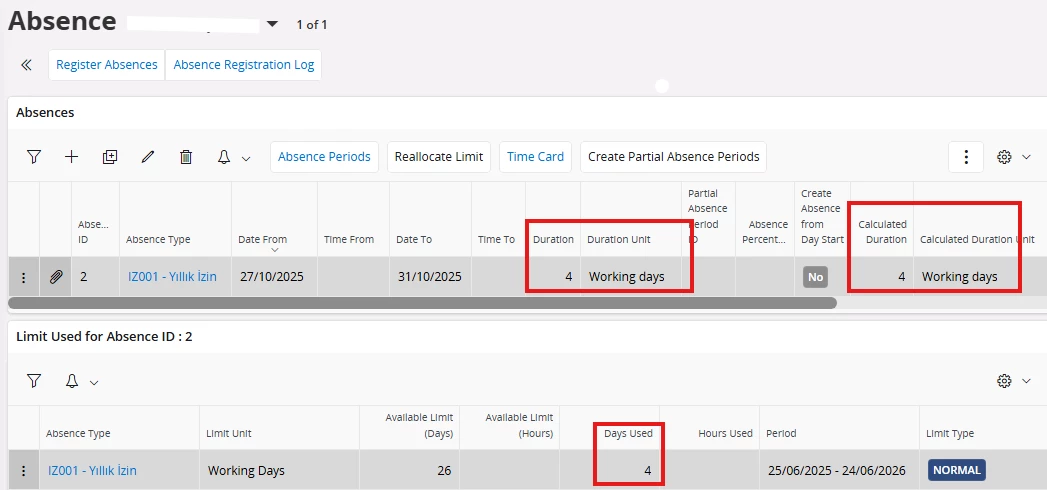Image resolution: width=1047 pixels, height=490 pixels.
Task: Click Absence Type header in Absences table
Action: (158, 239)
